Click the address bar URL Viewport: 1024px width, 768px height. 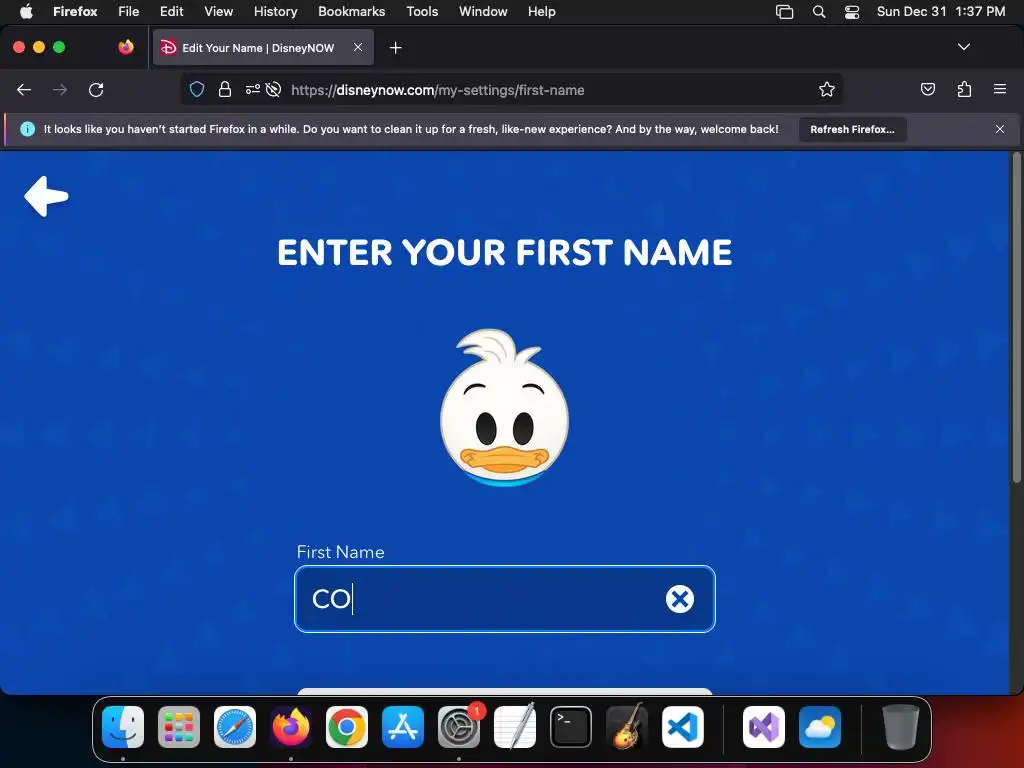438,90
